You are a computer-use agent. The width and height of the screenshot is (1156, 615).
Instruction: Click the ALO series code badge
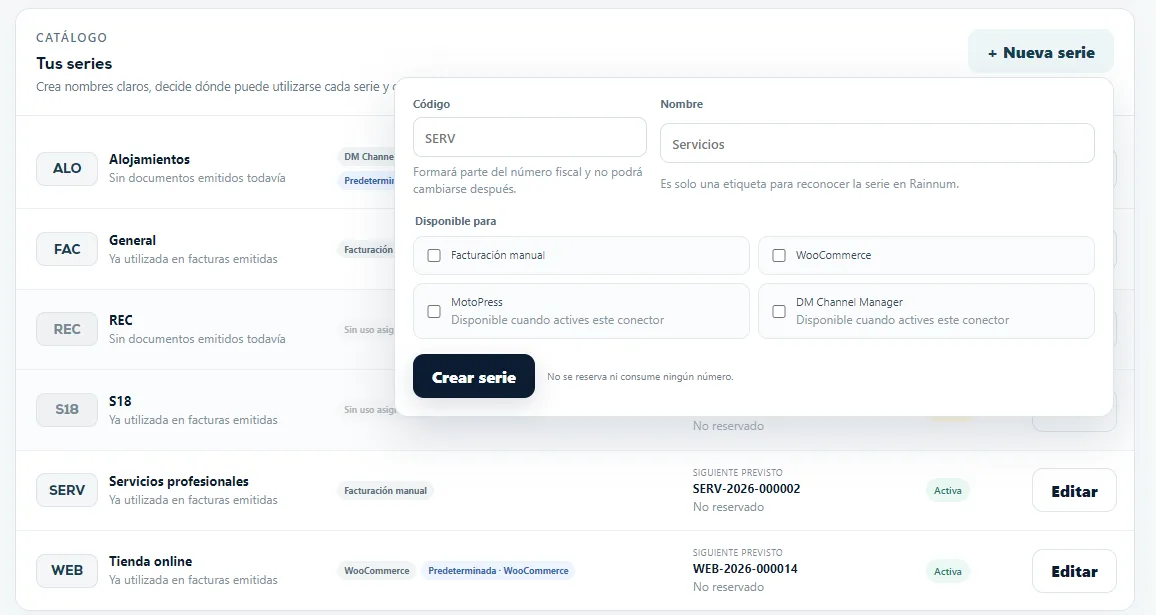(x=66, y=169)
